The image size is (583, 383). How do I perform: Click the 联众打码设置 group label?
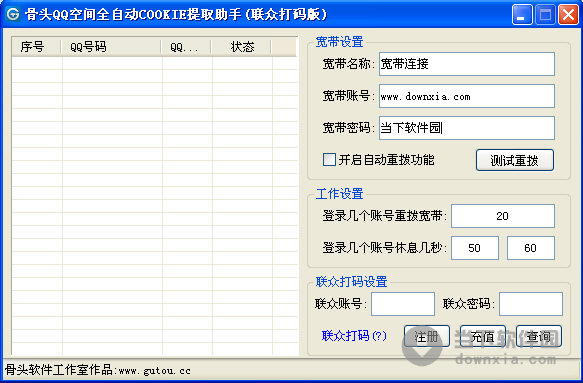pos(351,281)
